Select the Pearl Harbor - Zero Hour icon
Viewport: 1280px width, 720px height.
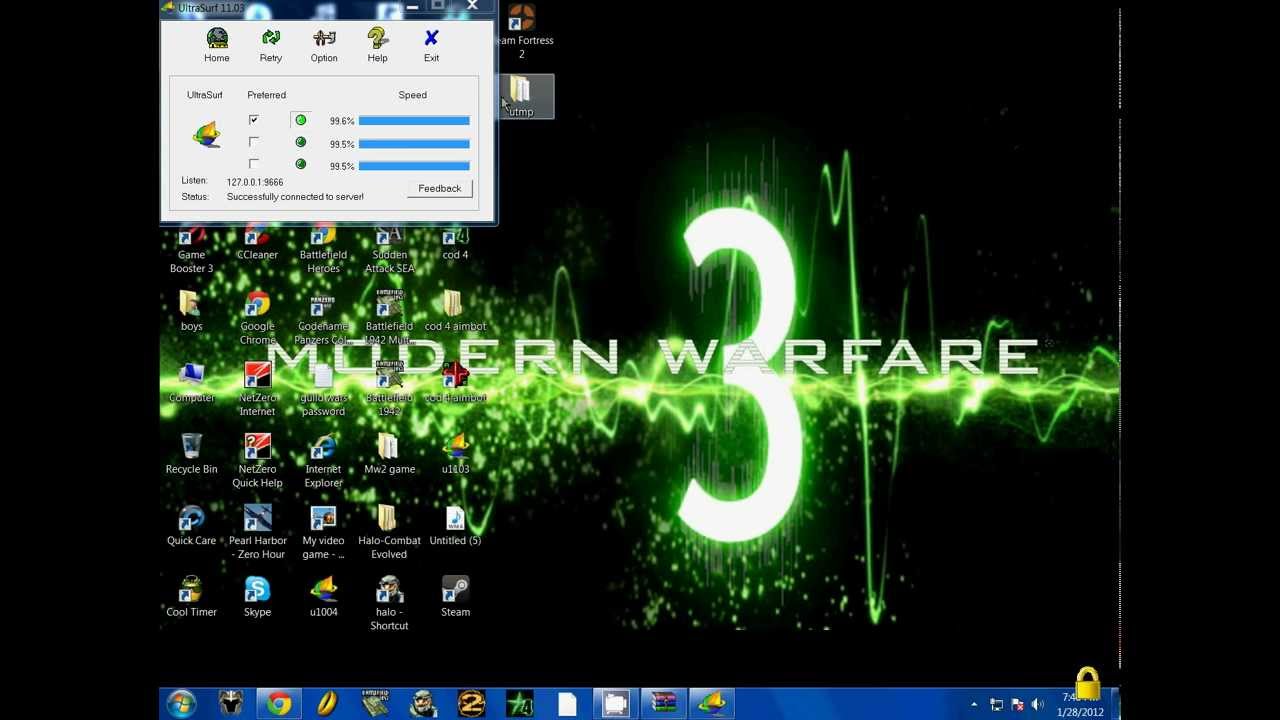click(x=257, y=533)
